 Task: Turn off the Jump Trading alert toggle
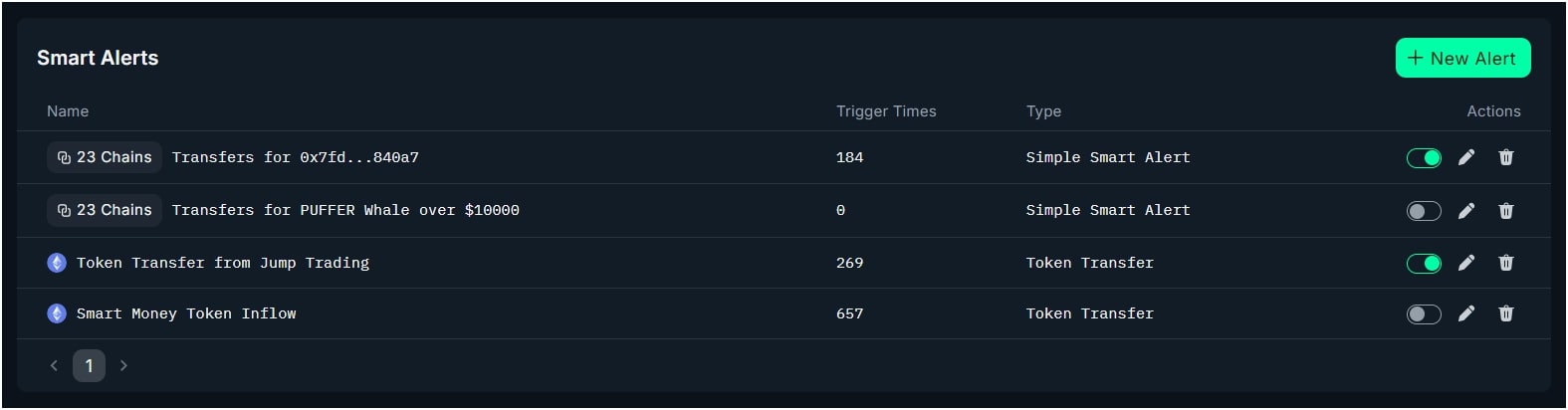(1424, 264)
